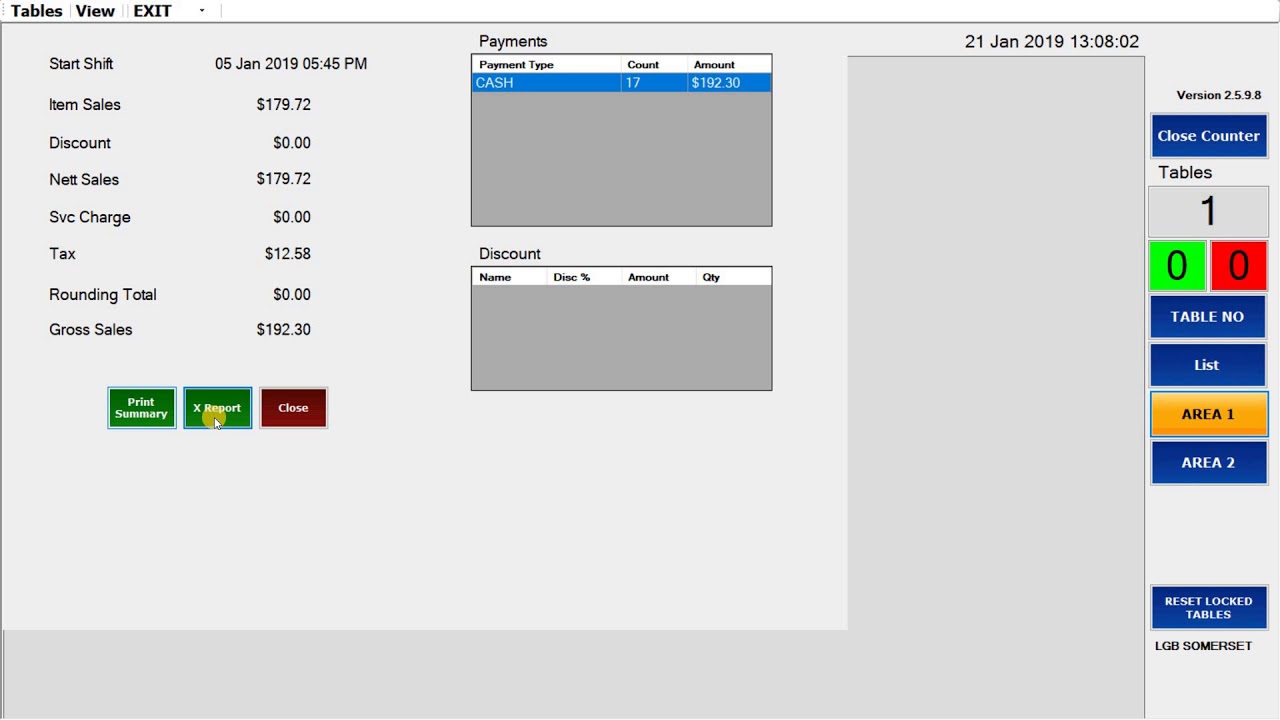Close the shift summary panel

pos(294,408)
